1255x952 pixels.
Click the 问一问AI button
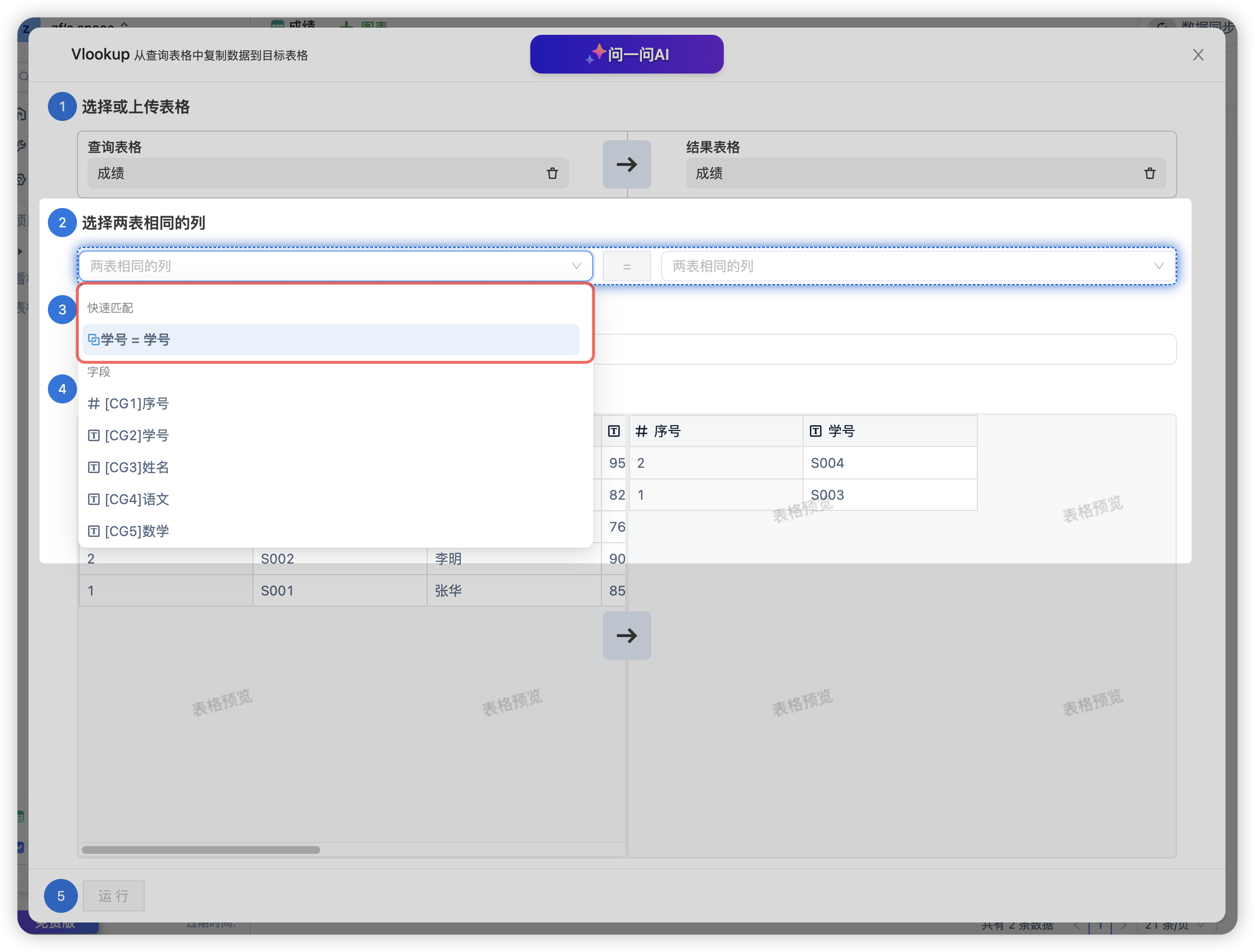(627, 55)
